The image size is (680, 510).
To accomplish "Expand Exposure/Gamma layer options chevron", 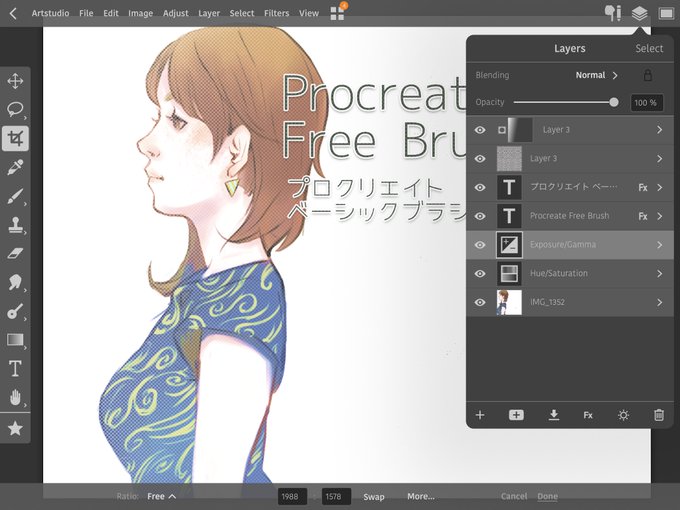I will tap(660, 245).
